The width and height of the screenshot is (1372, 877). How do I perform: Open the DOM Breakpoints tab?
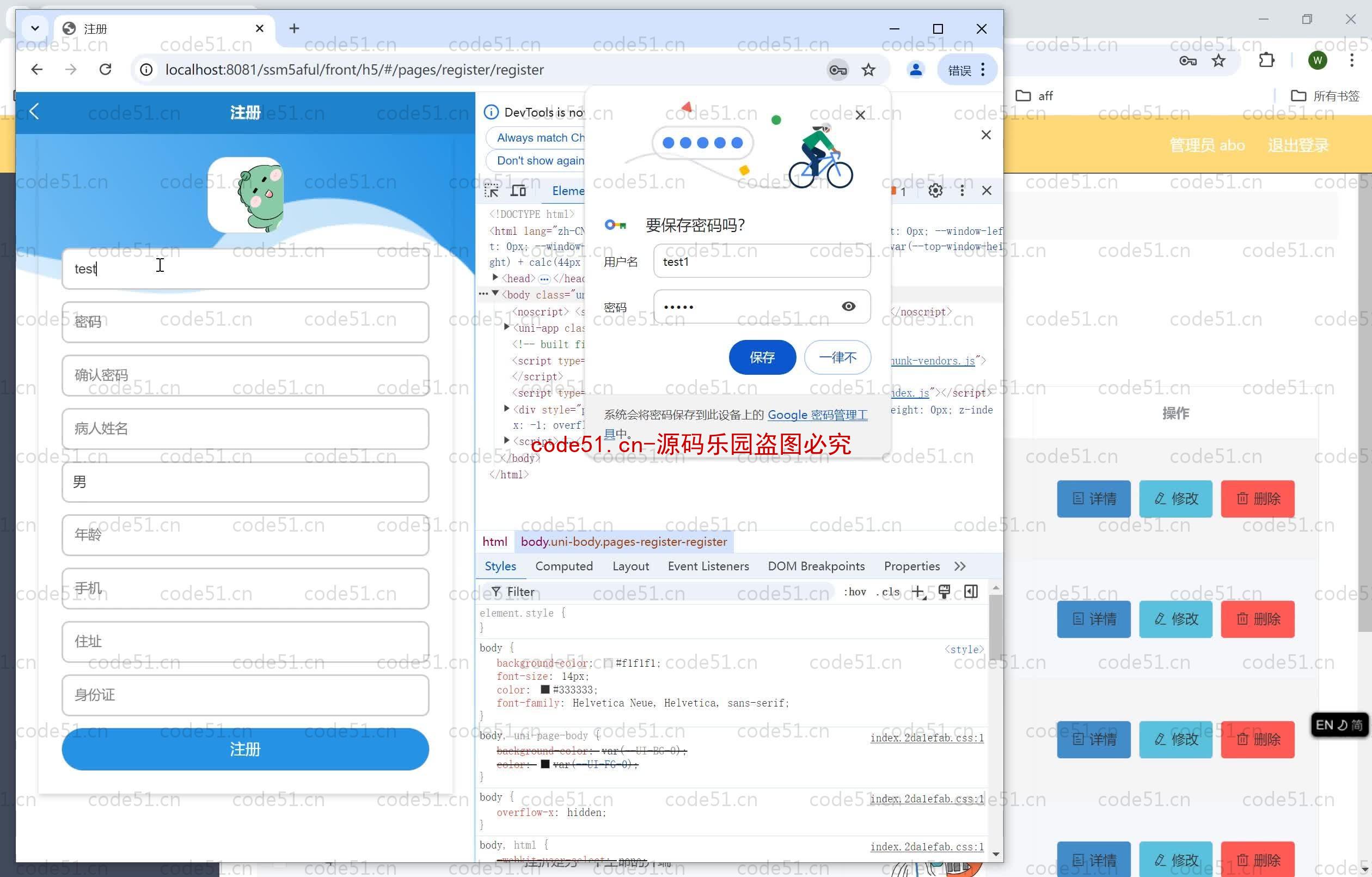pyautogui.click(x=816, y=566)
